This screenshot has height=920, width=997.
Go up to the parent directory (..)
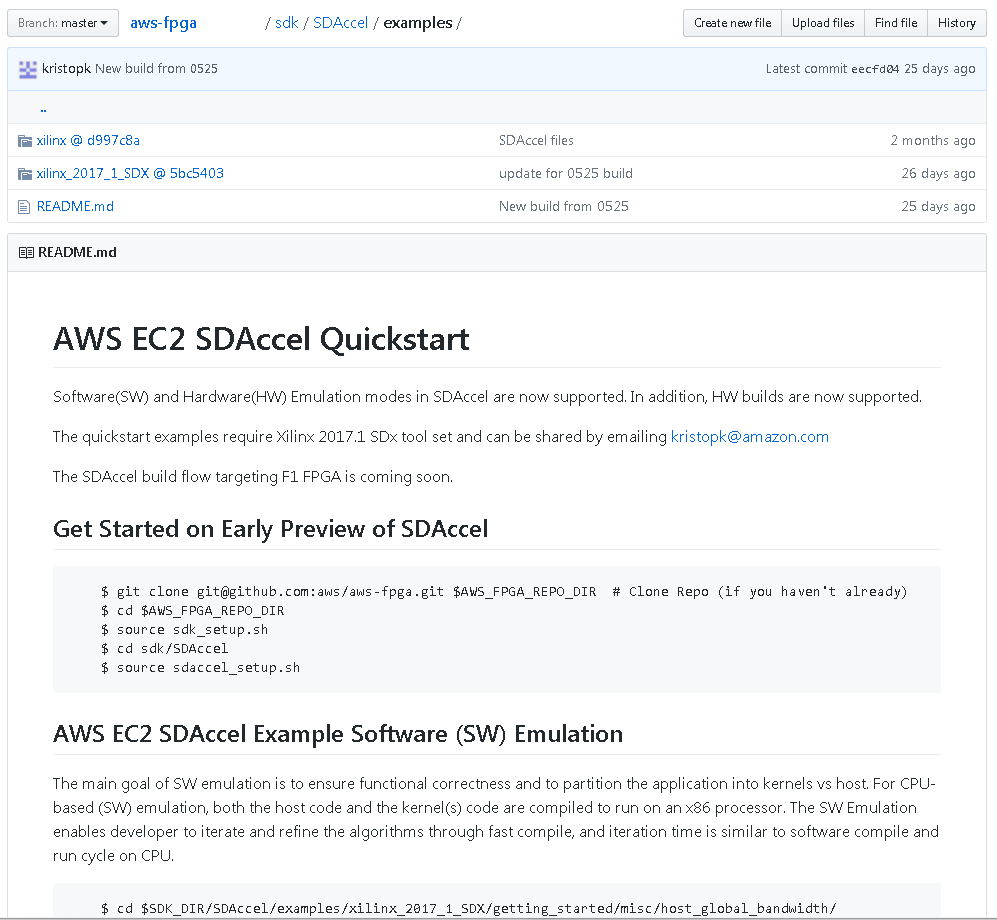pyautogui.click(x=43, y=108)
